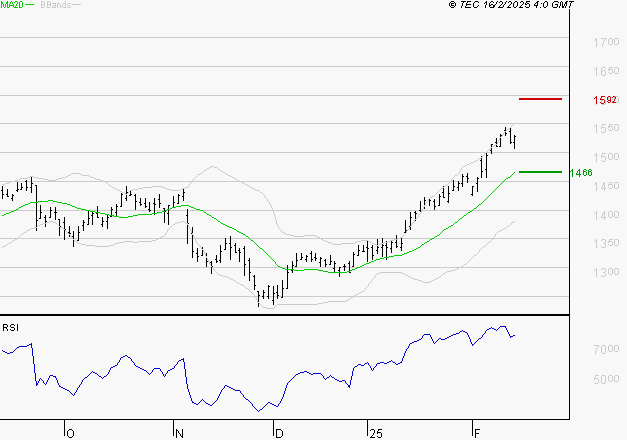627x440 pixels.
Task: Click the 1450 price axis label
Action: (606, 186)
